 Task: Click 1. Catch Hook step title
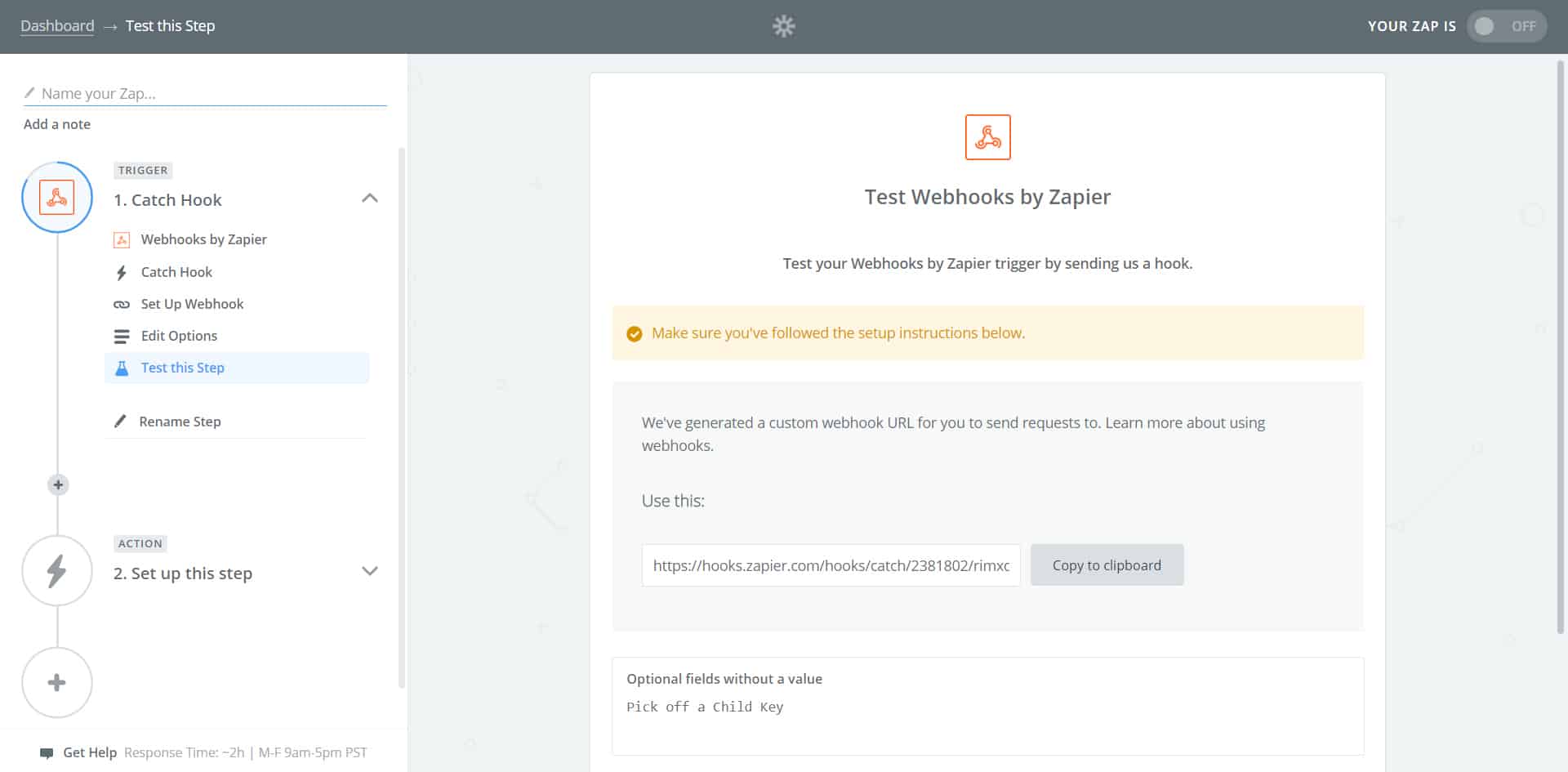pos(167,200)
